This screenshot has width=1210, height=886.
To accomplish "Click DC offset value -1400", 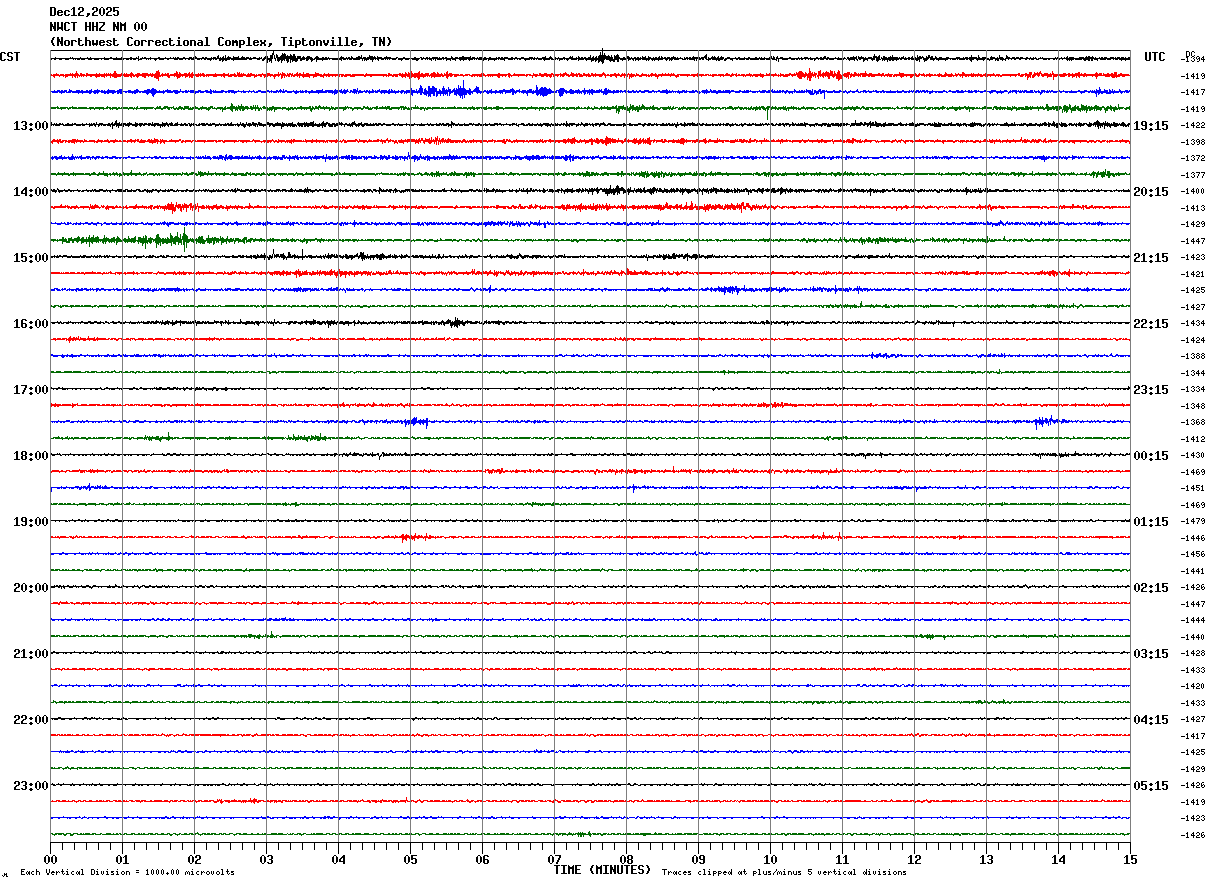I will point(1192,191).
